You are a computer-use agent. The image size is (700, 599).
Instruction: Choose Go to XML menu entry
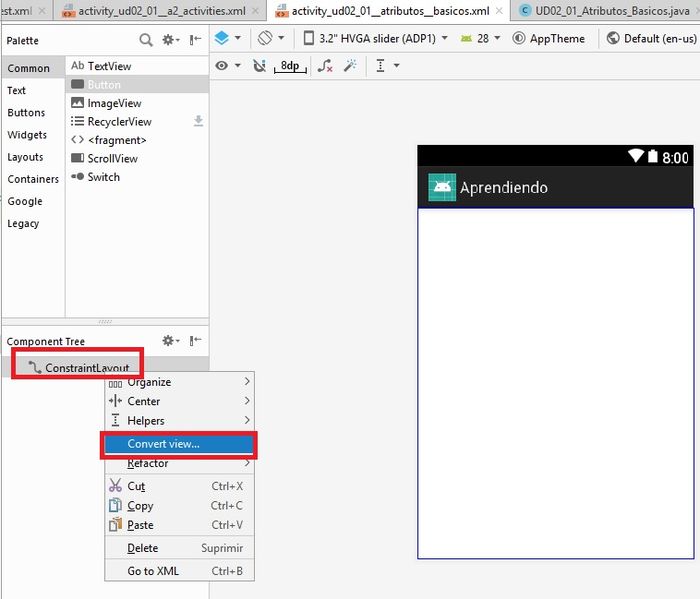tap(179, 571)
